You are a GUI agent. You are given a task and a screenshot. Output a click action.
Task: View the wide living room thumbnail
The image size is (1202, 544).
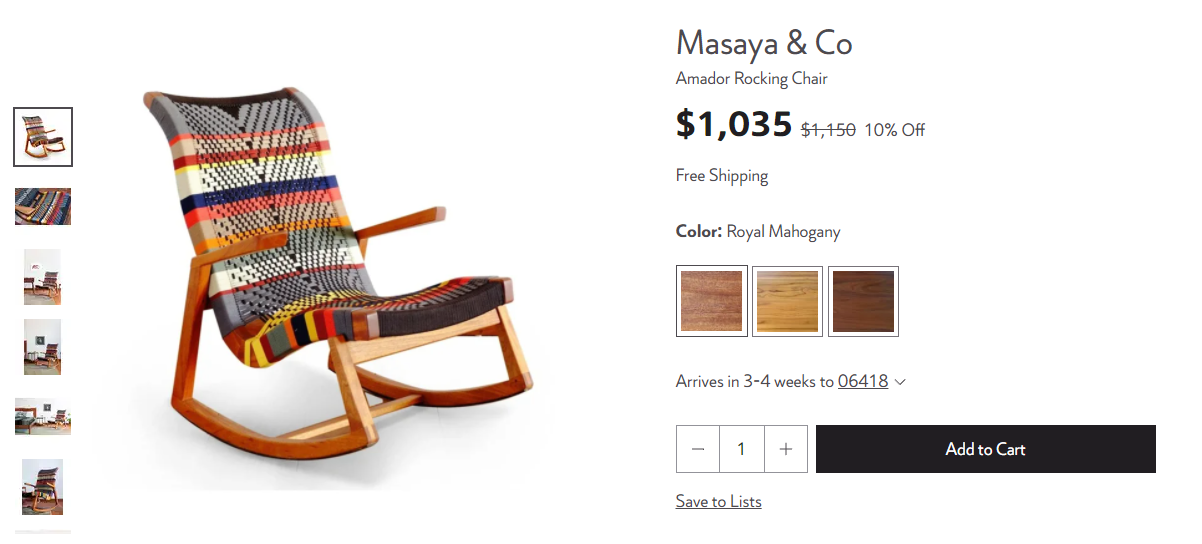click(x=43, y=416)
